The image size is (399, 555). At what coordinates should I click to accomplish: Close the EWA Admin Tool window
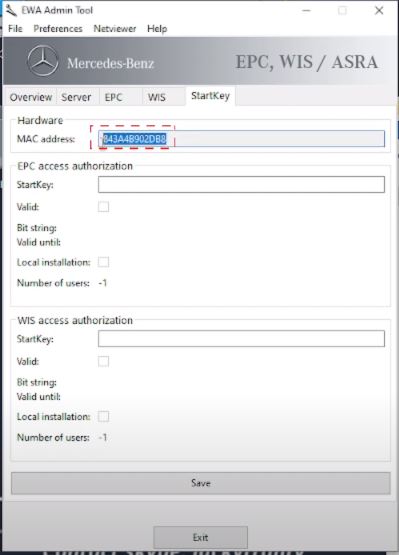(x=379, y=11)
